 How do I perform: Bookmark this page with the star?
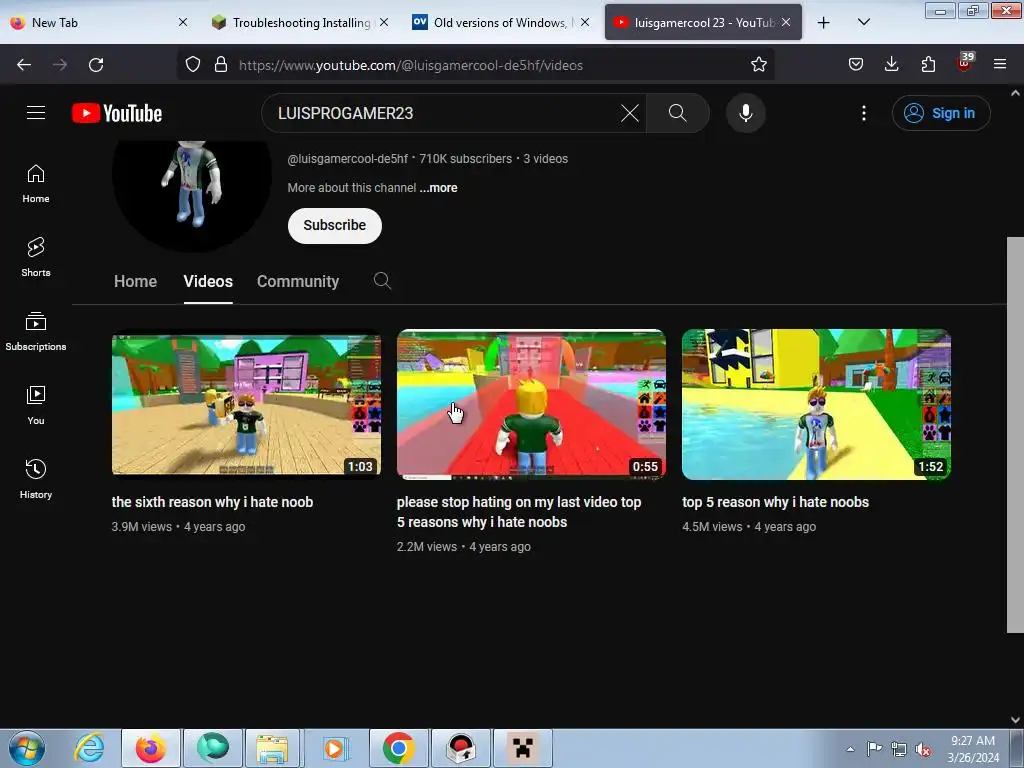[758, 65]
